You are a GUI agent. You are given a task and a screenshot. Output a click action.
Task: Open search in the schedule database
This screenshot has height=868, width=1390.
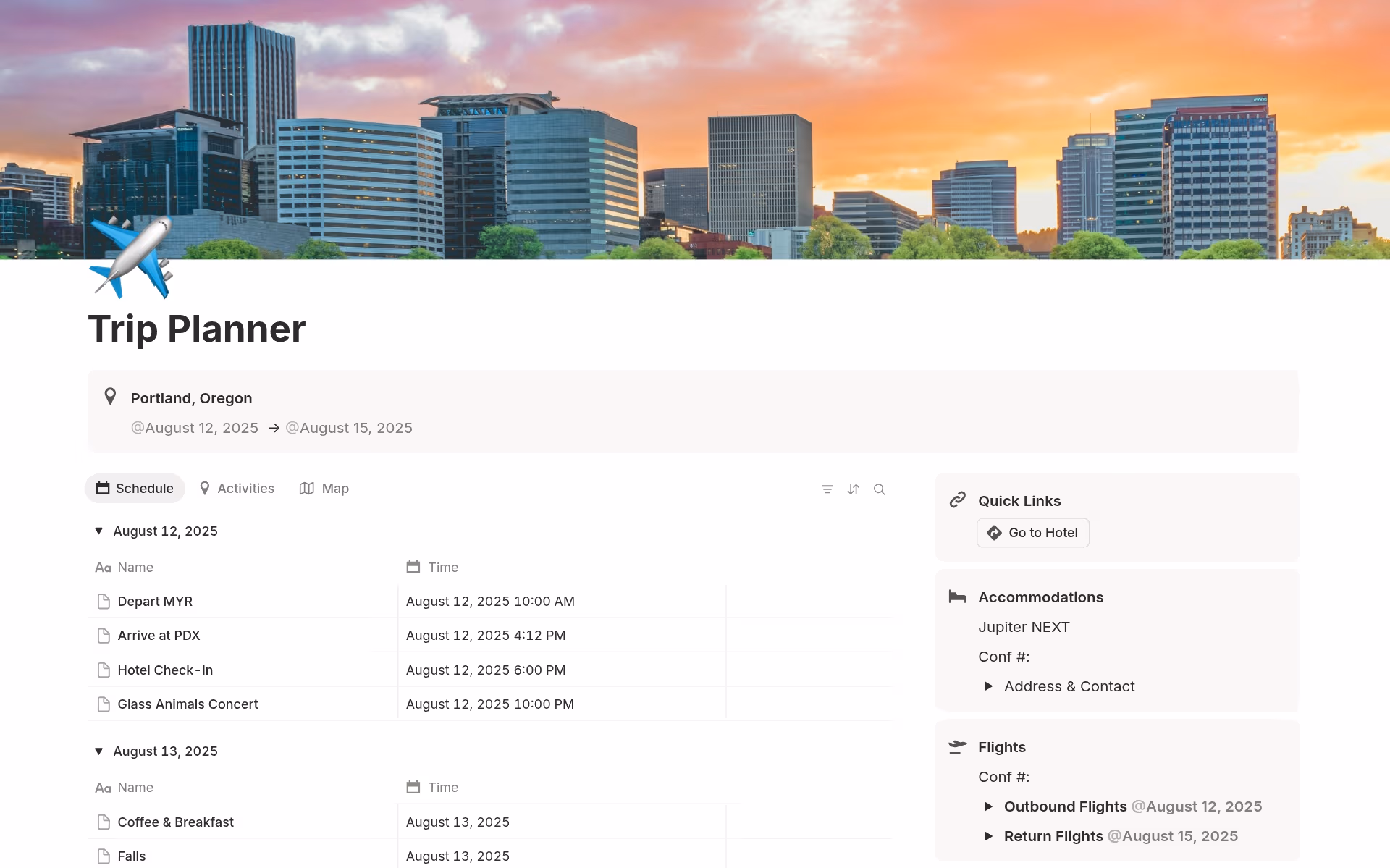pos(880,489)
